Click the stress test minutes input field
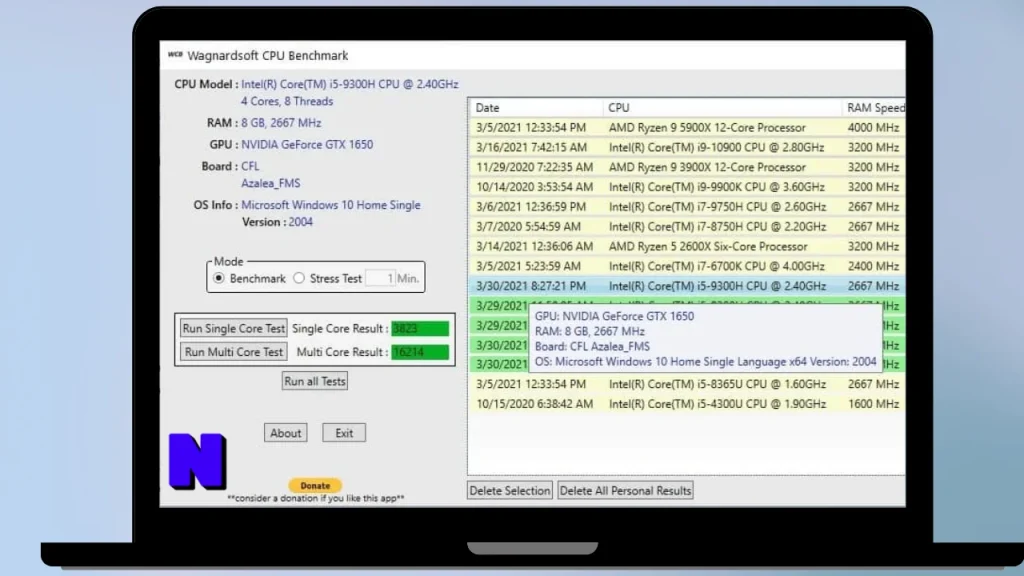The width and height of the screenshot is (1024, 576). pyautogui.click(x=381, y=278)
